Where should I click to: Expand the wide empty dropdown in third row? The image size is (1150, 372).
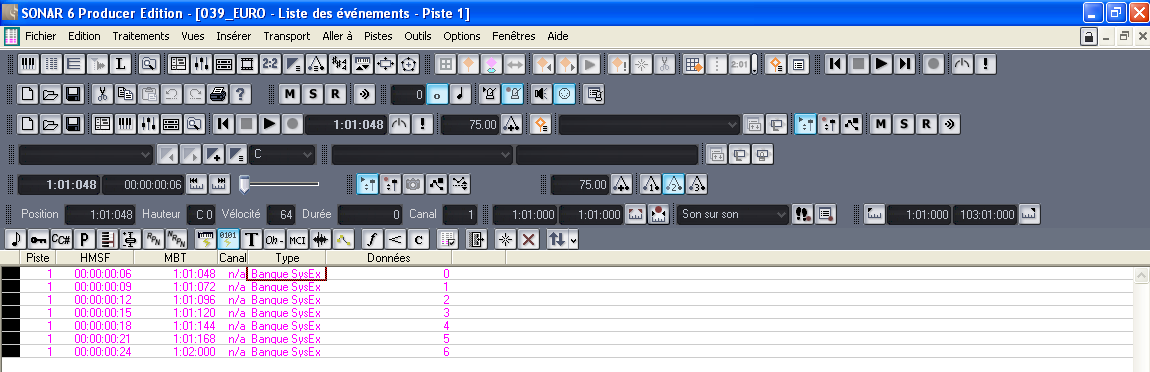click(x=650, y=124)
